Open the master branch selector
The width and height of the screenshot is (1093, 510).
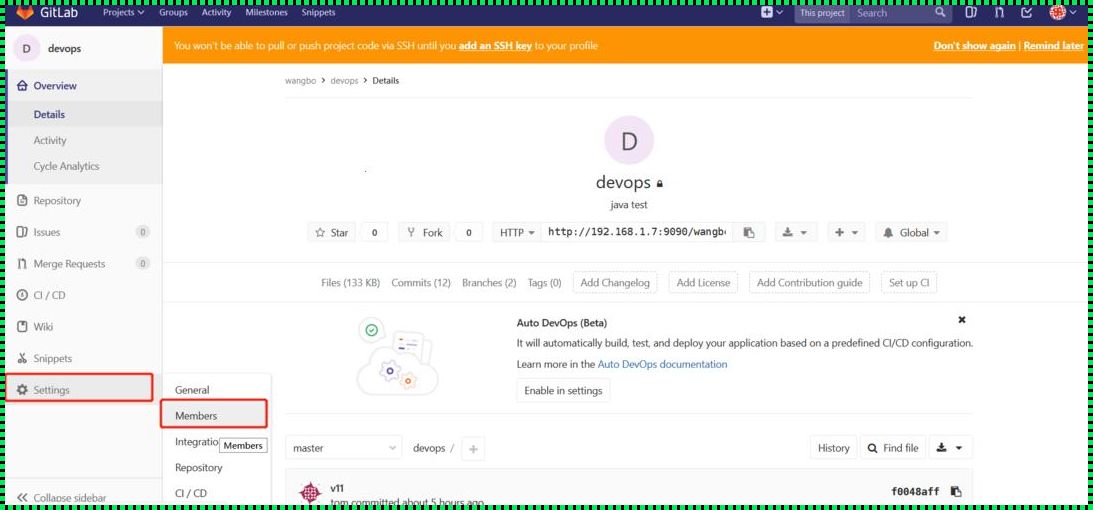[344, 448]
